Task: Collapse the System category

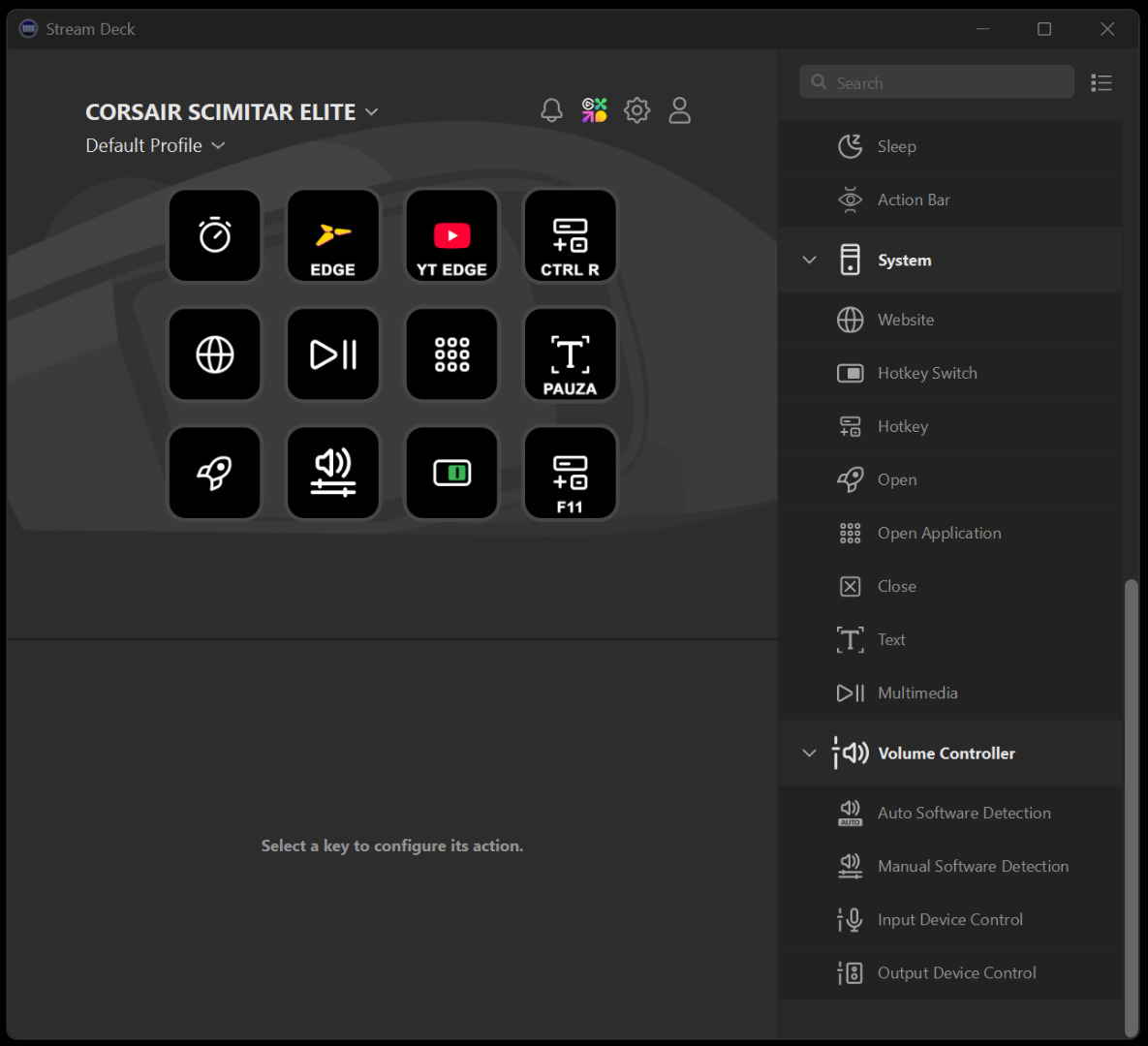Action: coord(810,261)
